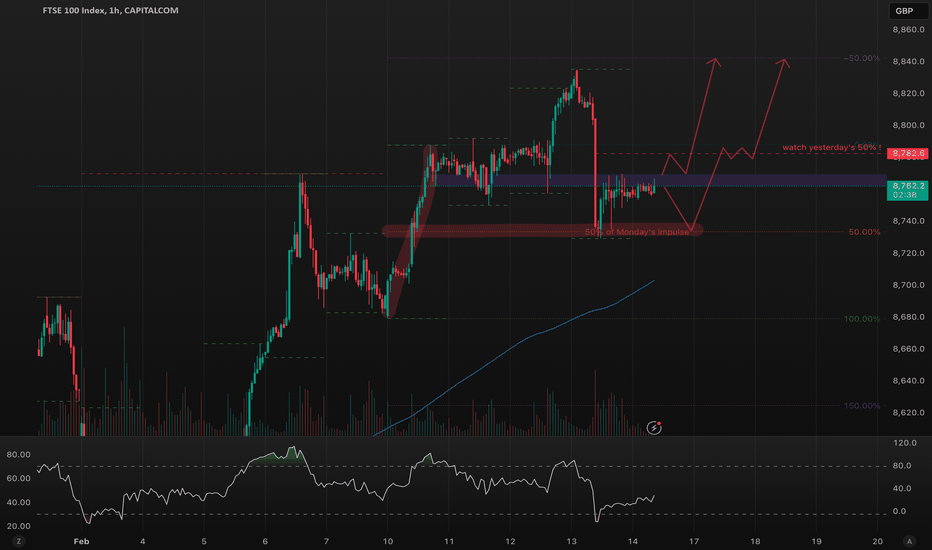Image resolution: width=932 pixels, height=550 pixels.
Task: Click 8,740.0 on the price axis
Action: [908, 221]
